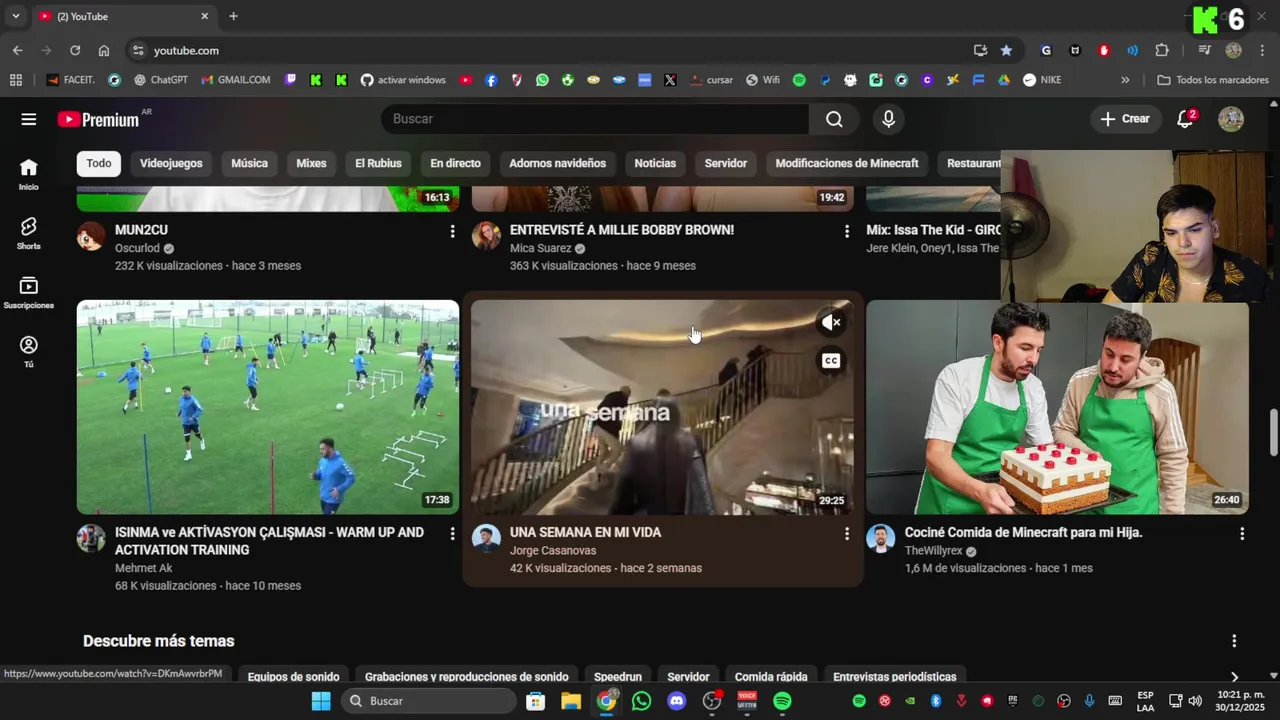Expand hidden bookmarks chevron
1280x720 pixels.
click(x=1125, y=80)
